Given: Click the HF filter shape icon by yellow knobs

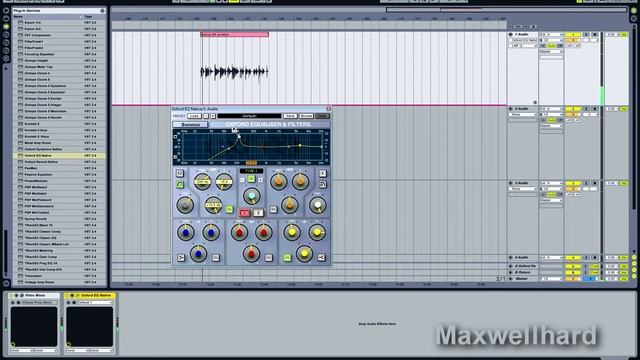Looking at the screenshot, I should (x=322, y=257).
